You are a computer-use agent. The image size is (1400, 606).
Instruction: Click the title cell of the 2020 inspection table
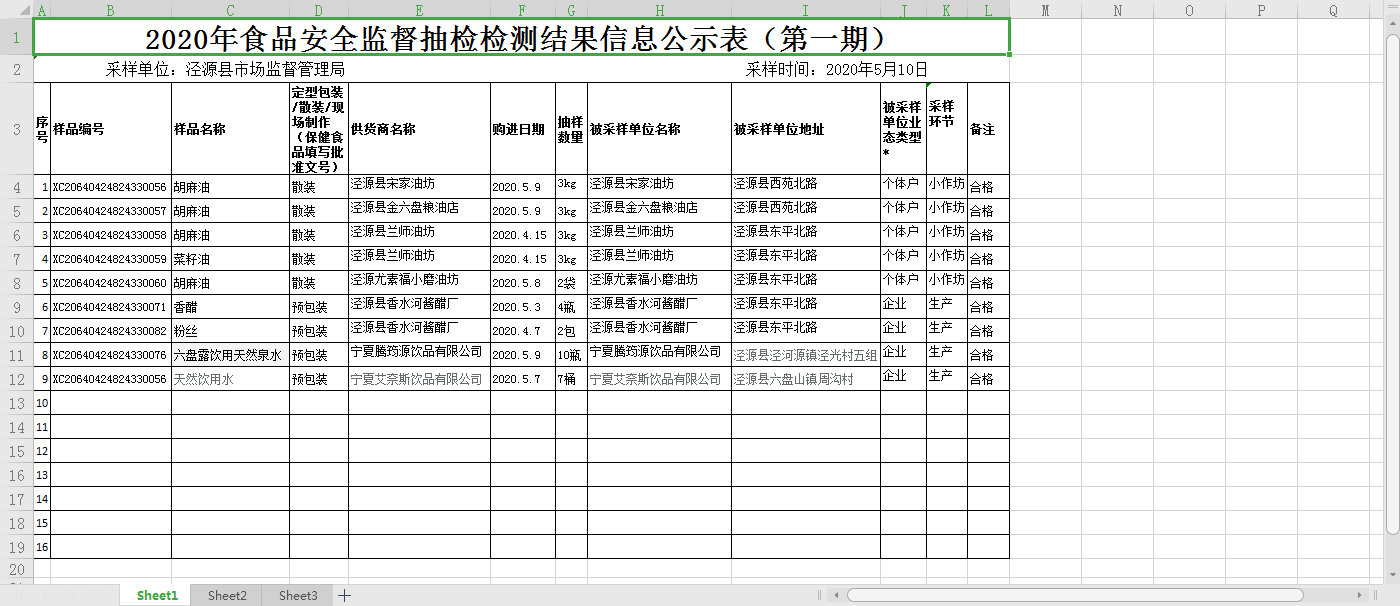point(521,39)
